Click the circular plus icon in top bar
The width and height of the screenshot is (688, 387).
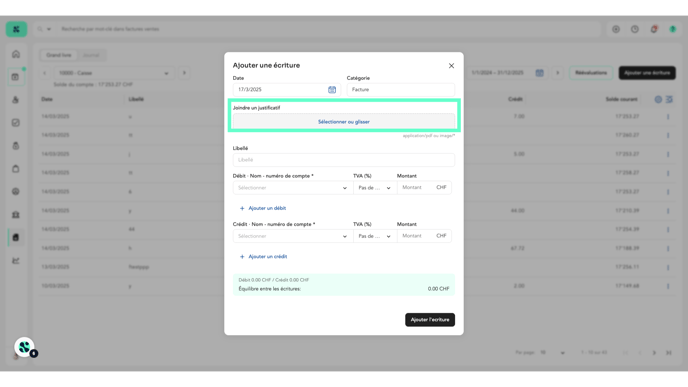pyautogui.click(x=616, y=29)
